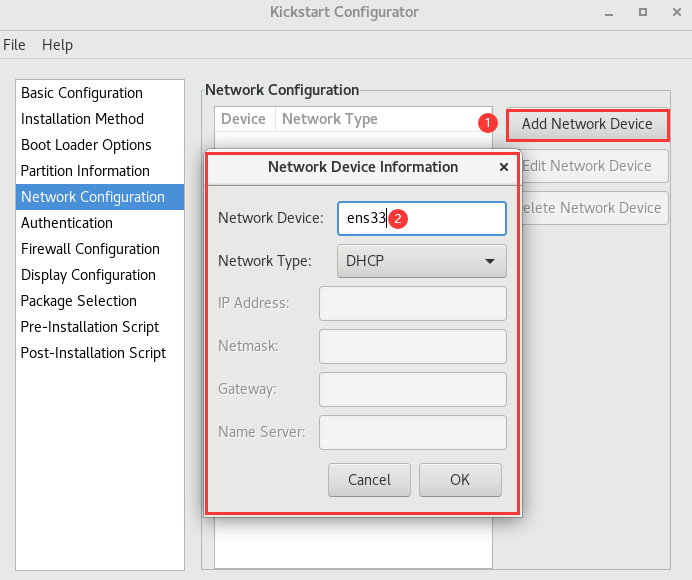This screenshot has height=580, width=692.
Task: Open Display Configuration section
Action: [100, 275]
